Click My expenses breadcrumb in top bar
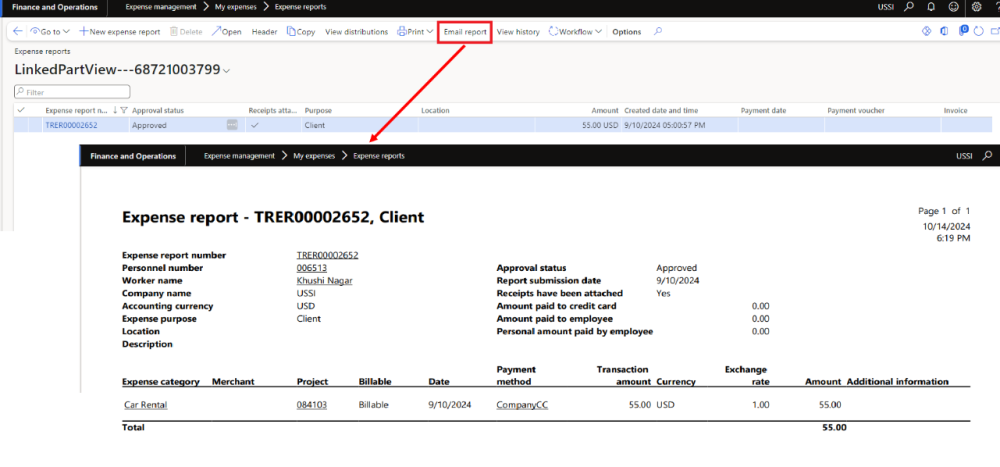This screenshot has height=467, width=1000. coord(235,7)
